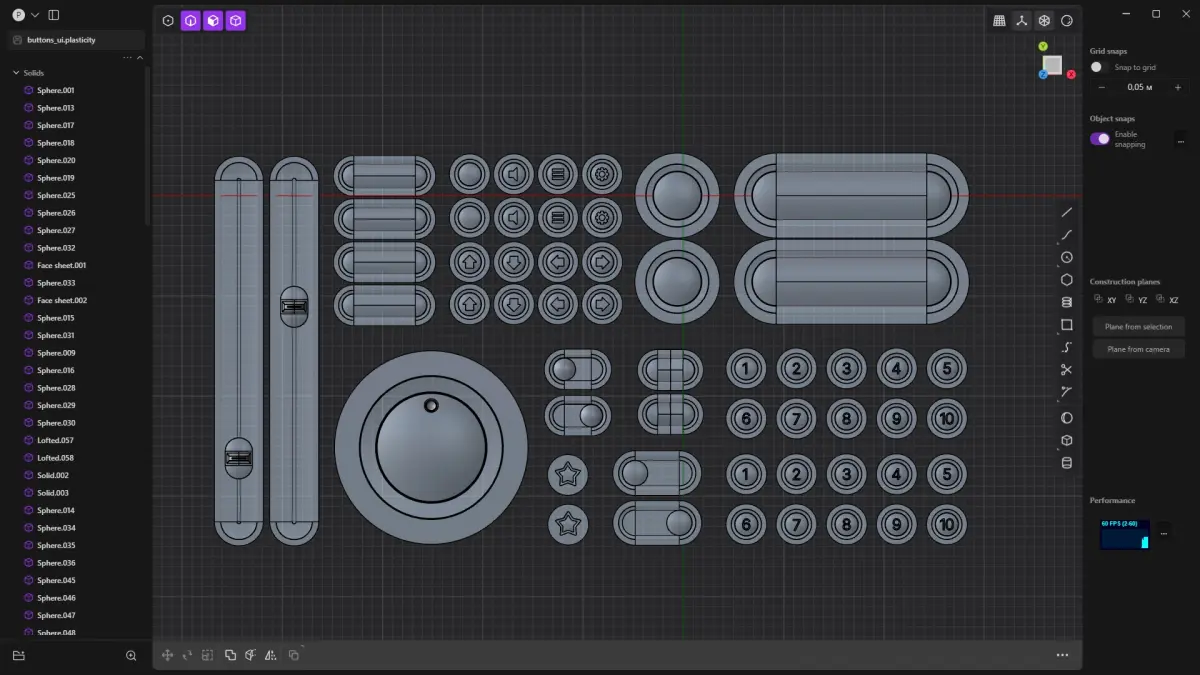
Task: Click the Rotate command icon in bottom bar
Action: point(187,655)
